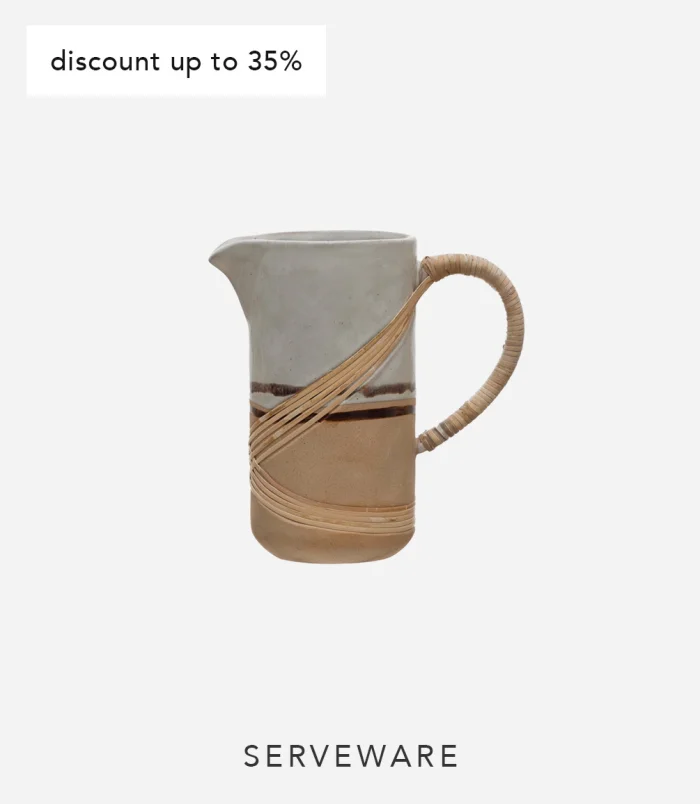
Task: Click where the handle joins the pitcher's bottom
Action: point(427,441)
